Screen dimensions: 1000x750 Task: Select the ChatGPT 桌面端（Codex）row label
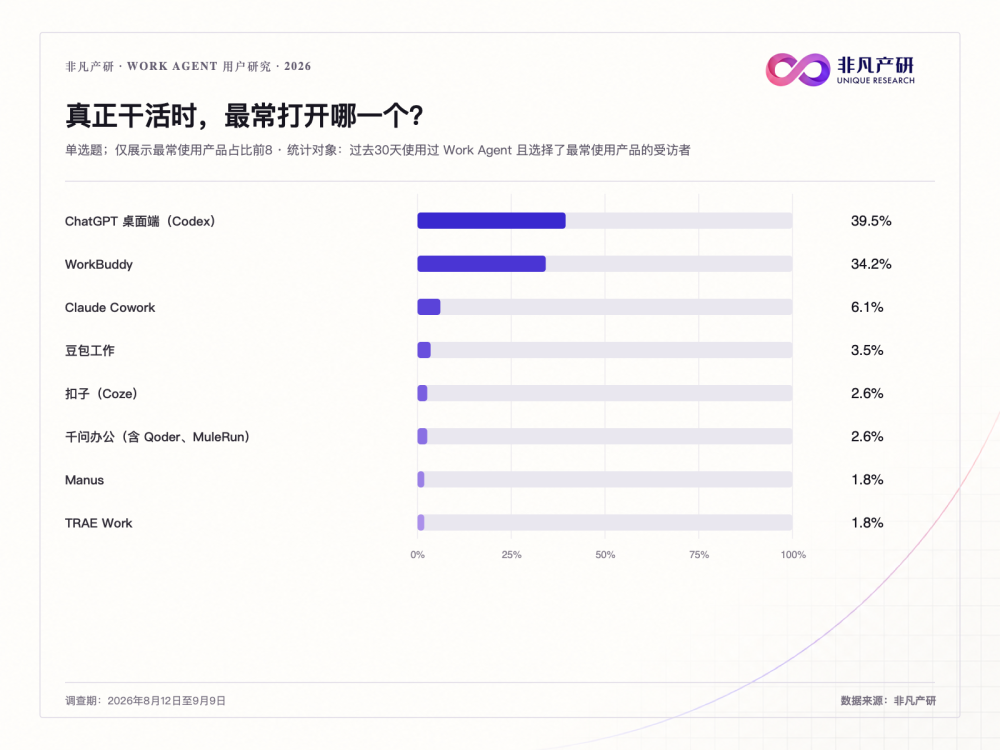coord(140,221)
